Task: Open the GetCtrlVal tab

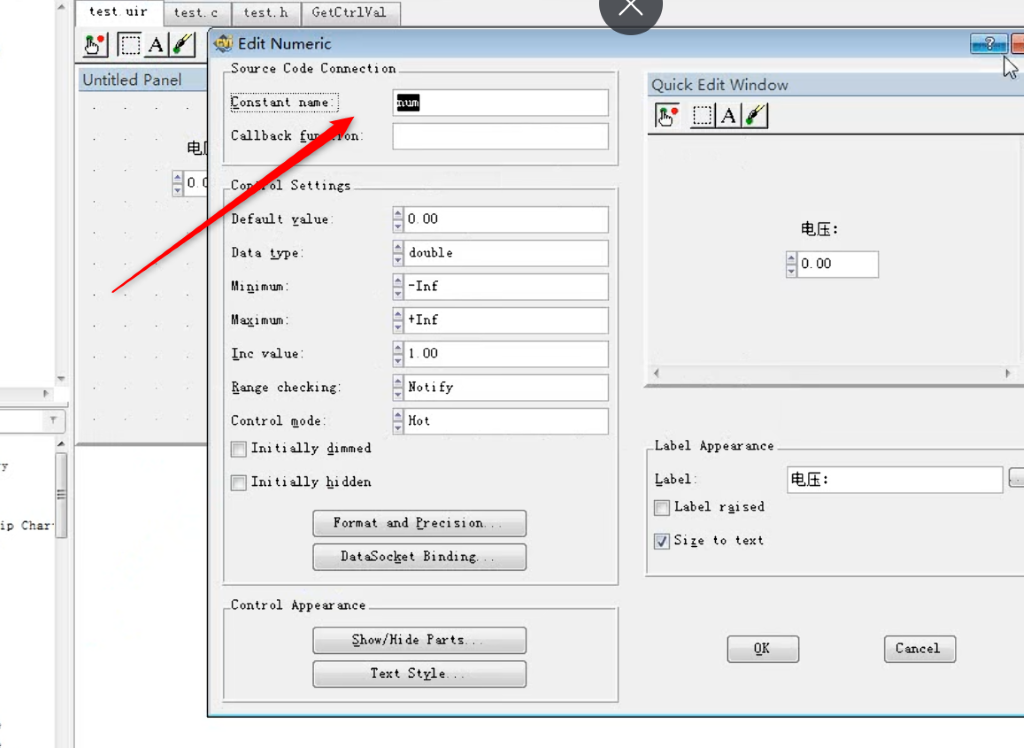Action: [x=352, y=13]
